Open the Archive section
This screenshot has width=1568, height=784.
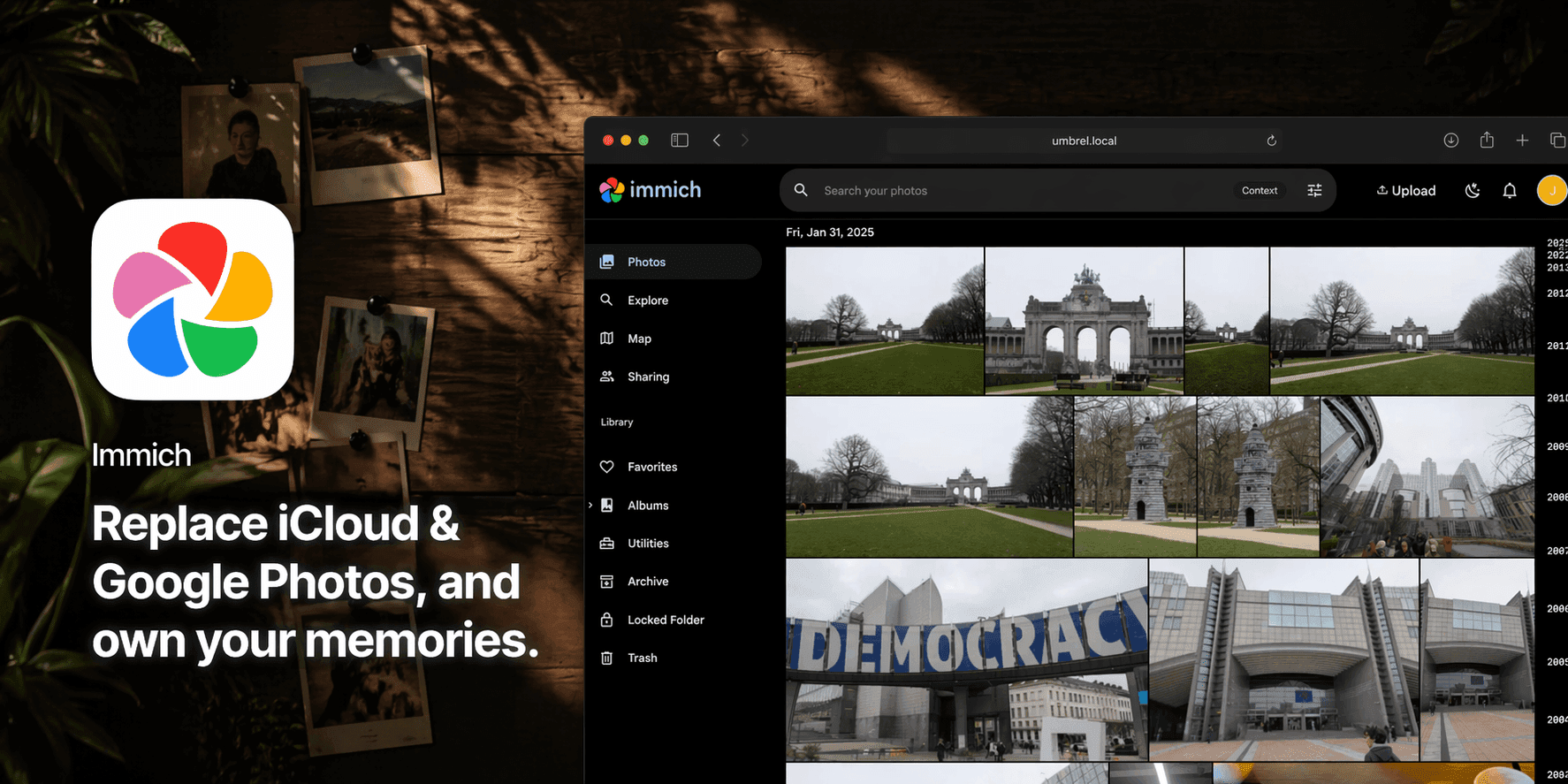(x=674, y=582)
